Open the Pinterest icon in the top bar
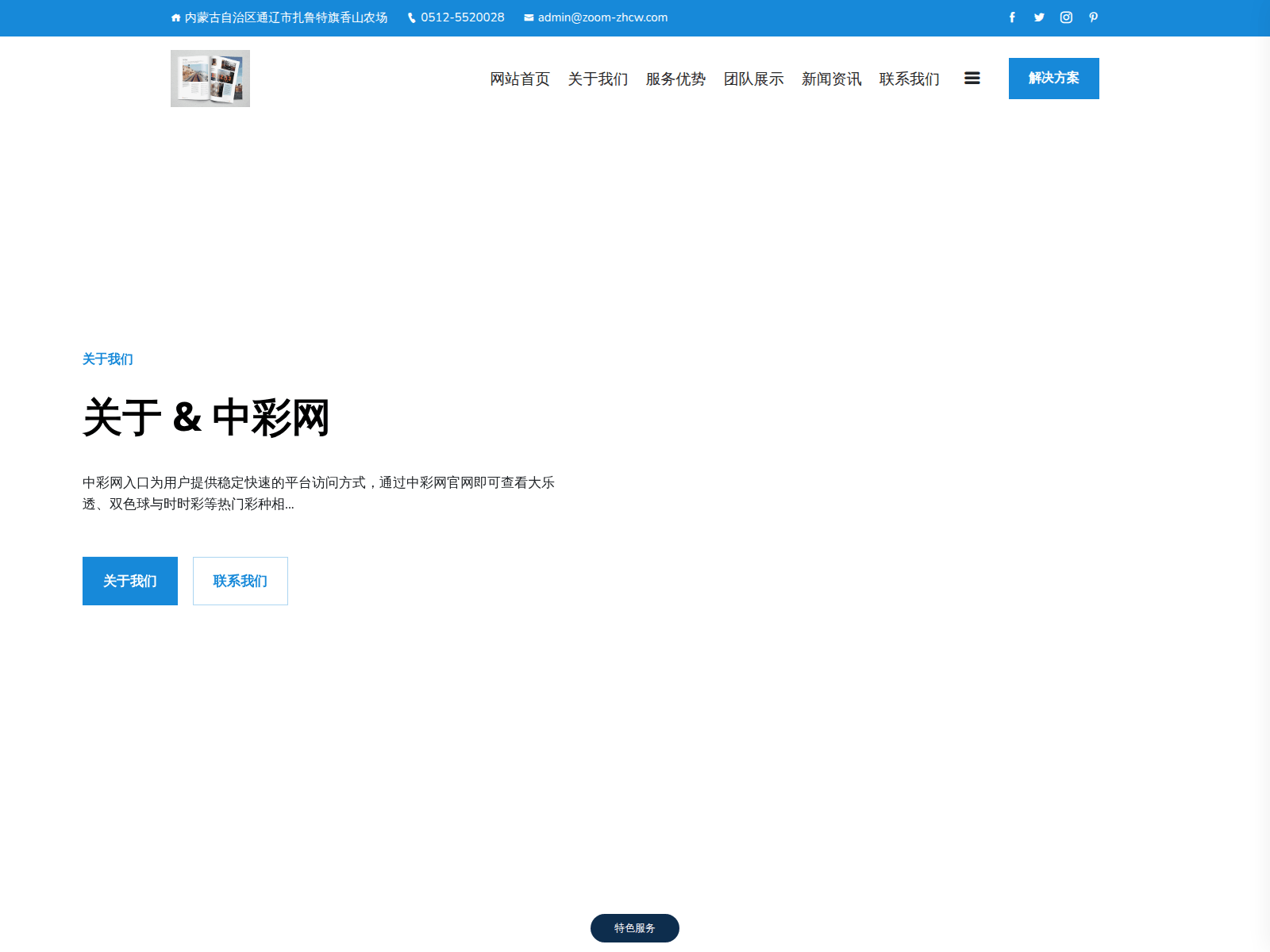Viewport: 1270px width, 952px height. click(x=1093, y=17)
